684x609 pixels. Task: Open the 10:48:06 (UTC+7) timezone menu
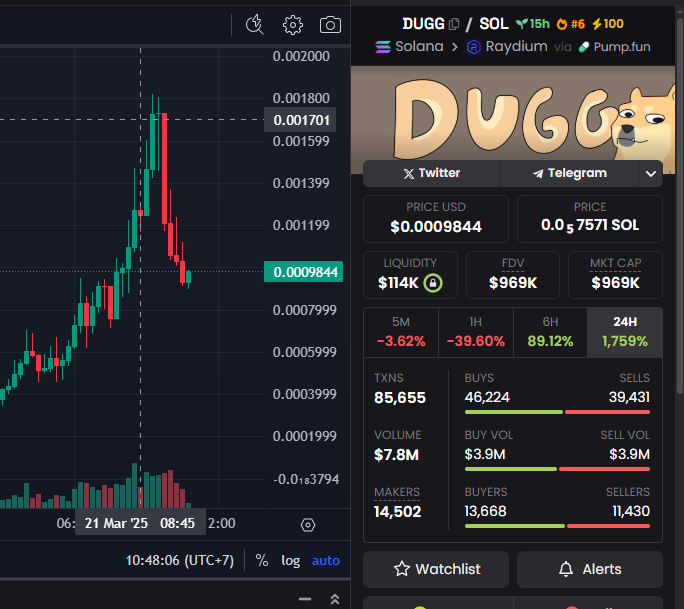pyautogui.click(x=180, y=560)
